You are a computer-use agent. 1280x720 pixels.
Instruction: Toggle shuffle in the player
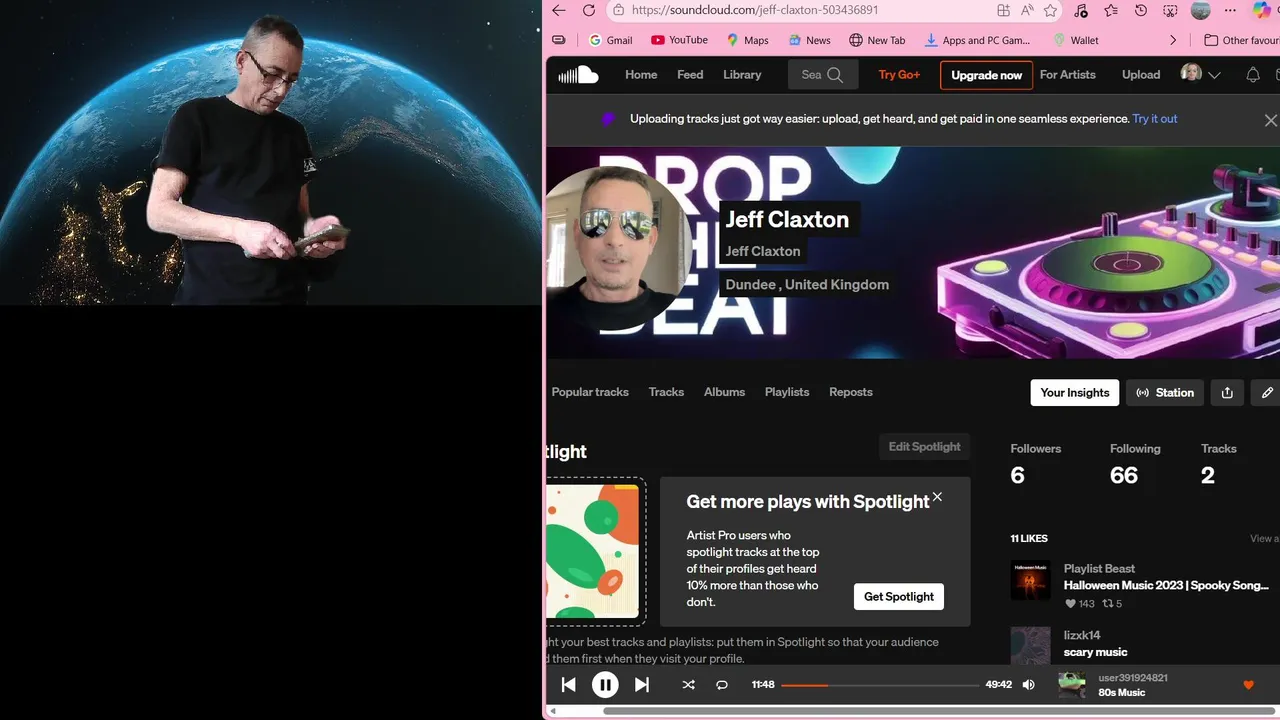pyautogui.click(x=688, y=685)
